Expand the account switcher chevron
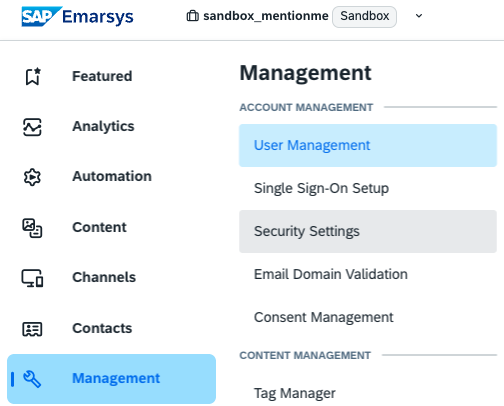Image resolution: width=504 pixels, height=406 pixels. coord(419,16)
